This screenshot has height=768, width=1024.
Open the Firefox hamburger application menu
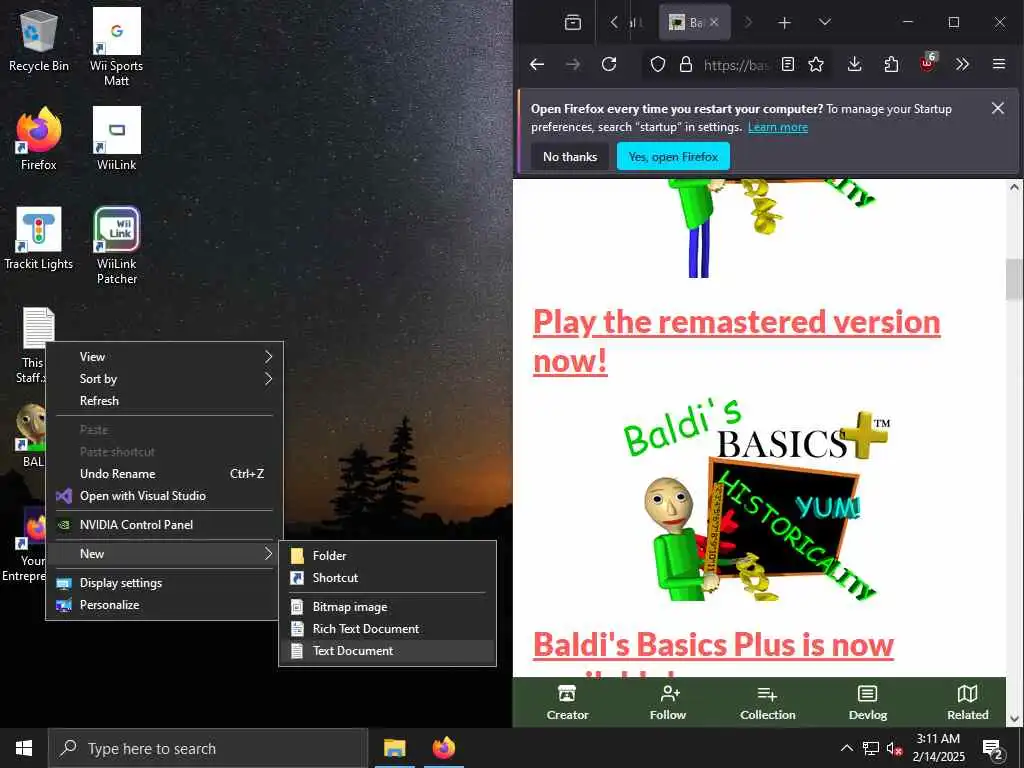click(x=999, y=64)
